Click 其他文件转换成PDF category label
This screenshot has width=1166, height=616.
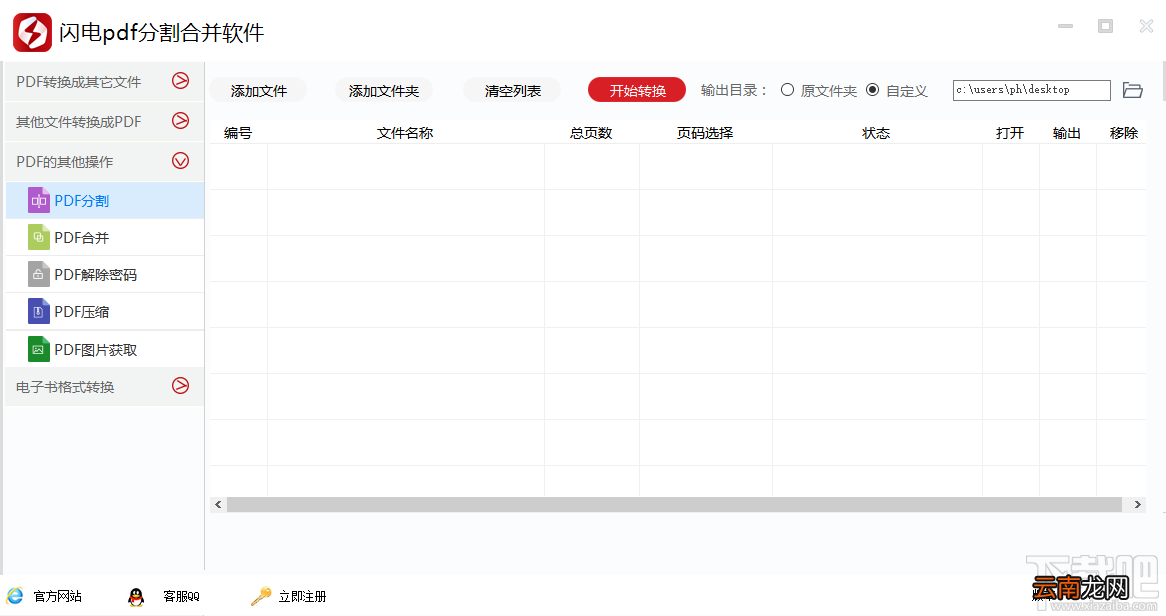79,122
